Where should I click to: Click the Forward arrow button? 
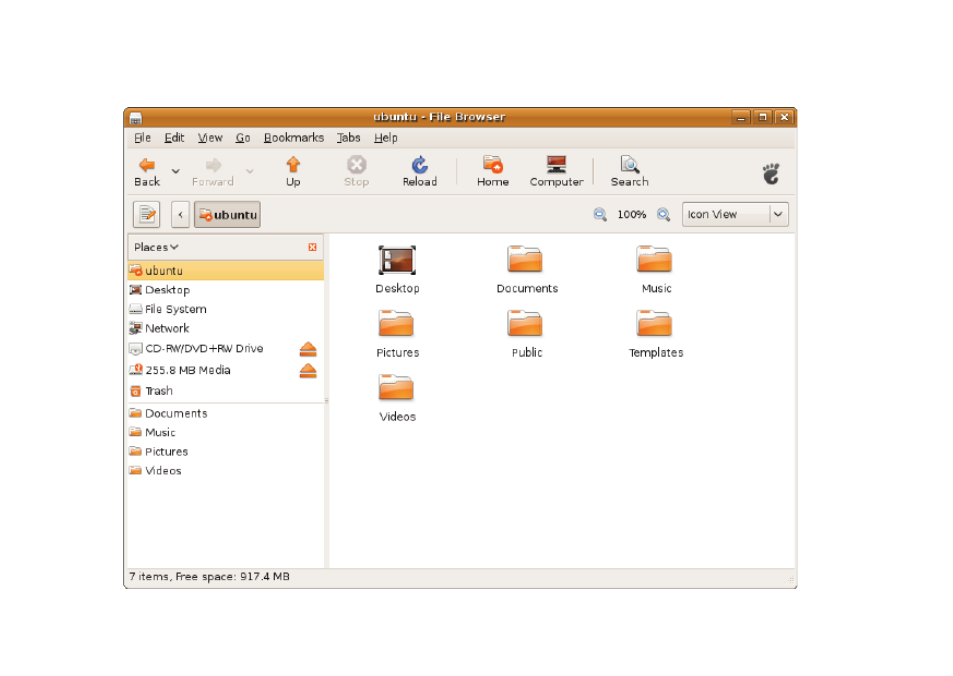(x=213, y=172)
